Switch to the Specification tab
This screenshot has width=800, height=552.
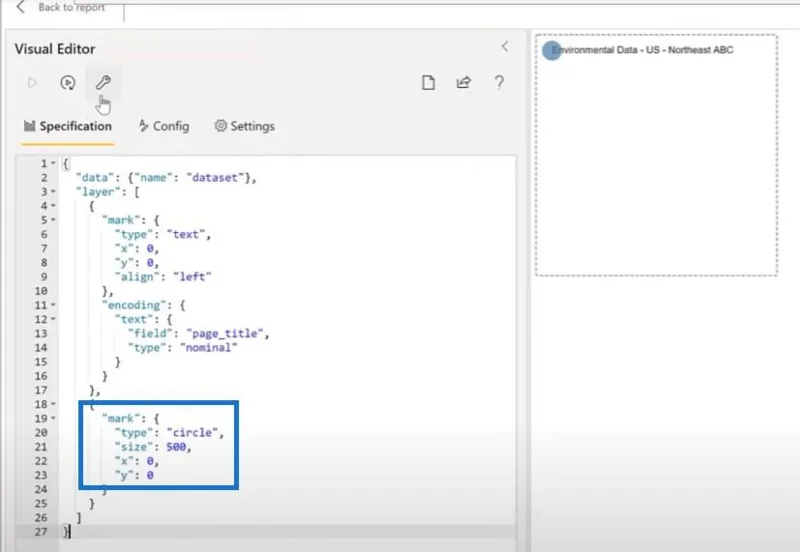[67, 126]
